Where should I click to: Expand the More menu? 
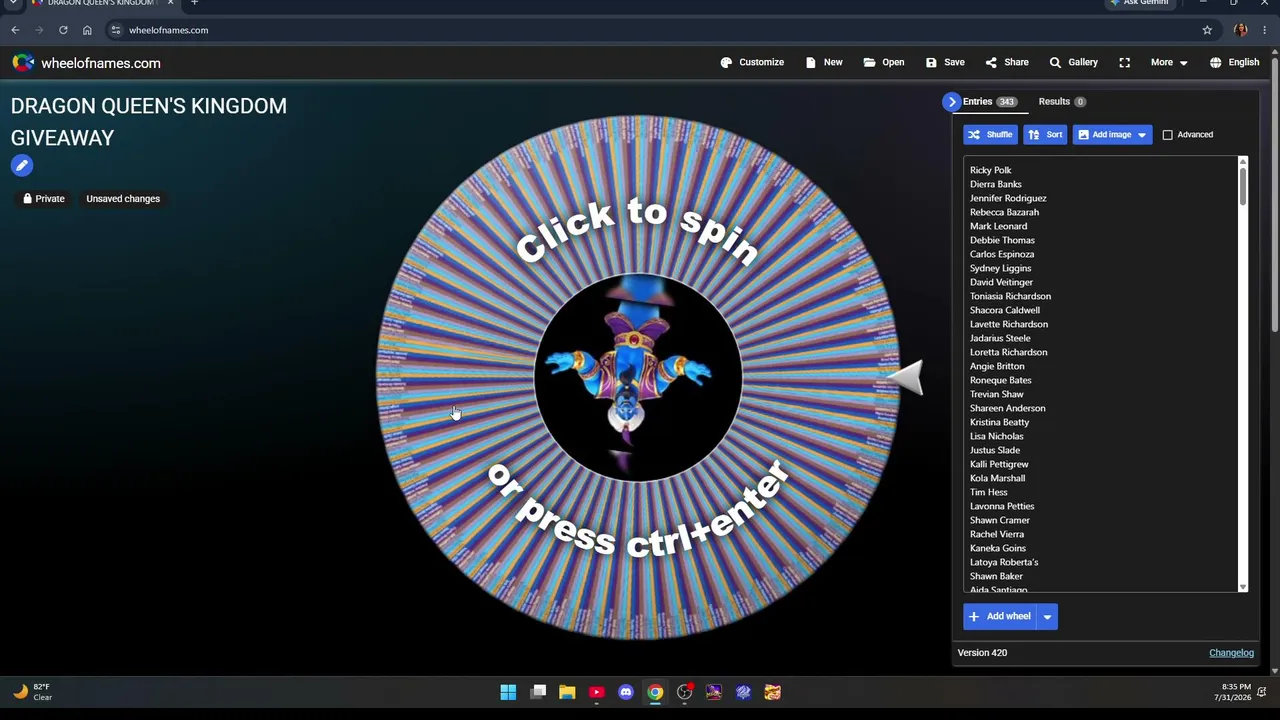pyautogui.click(x=1169, y=62)
